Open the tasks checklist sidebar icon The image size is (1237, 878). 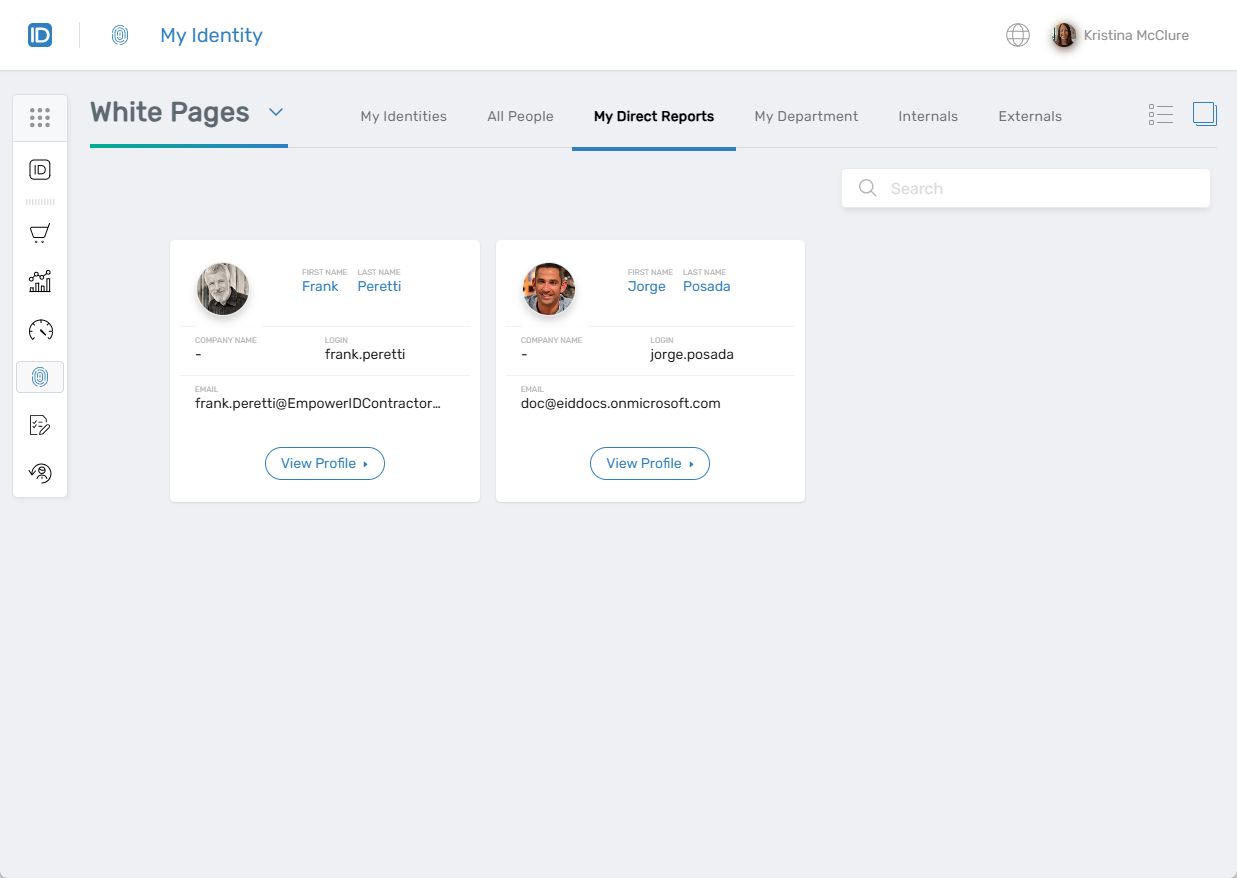(x=40, y=425)
